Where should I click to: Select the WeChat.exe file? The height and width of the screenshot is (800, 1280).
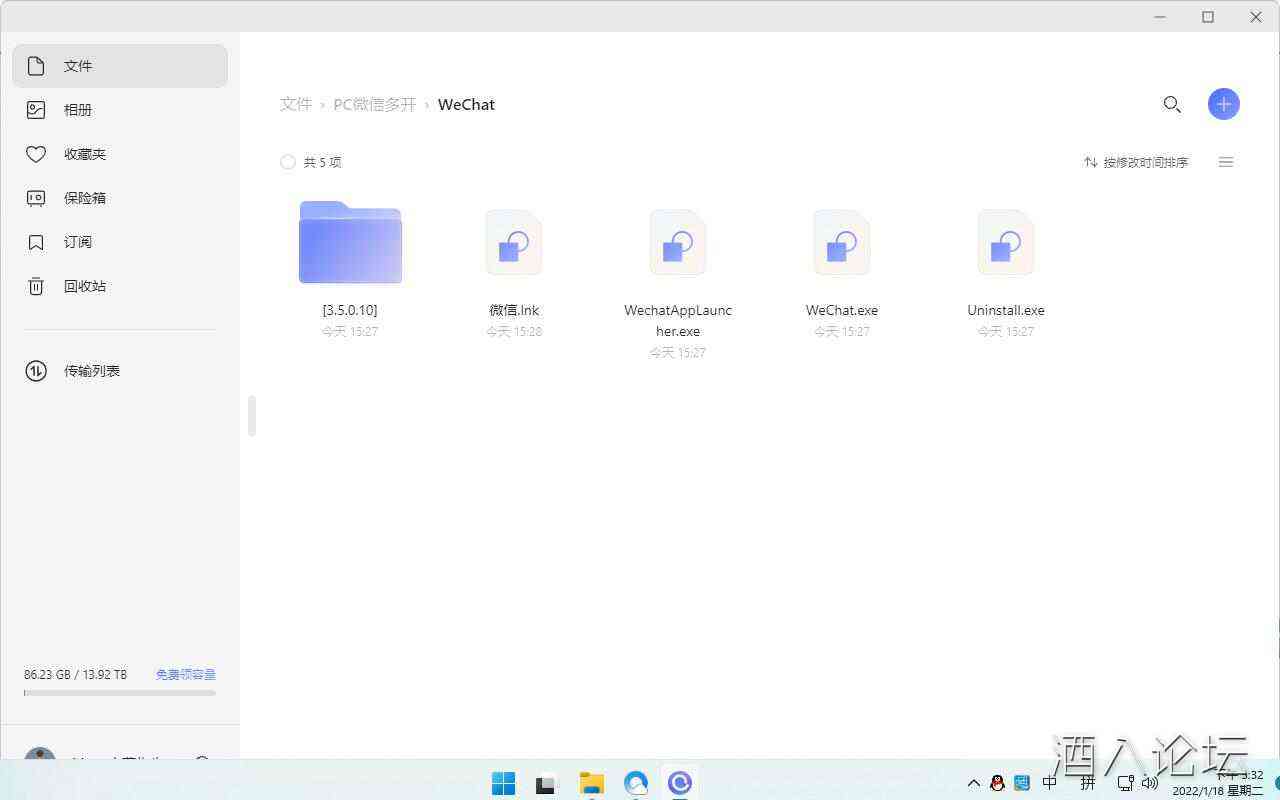841,242
